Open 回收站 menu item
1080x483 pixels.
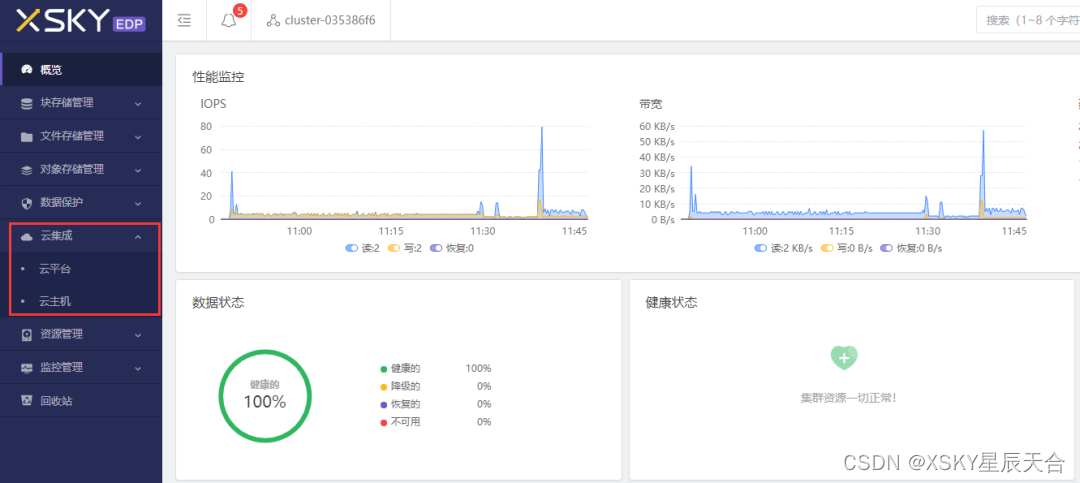81,400
